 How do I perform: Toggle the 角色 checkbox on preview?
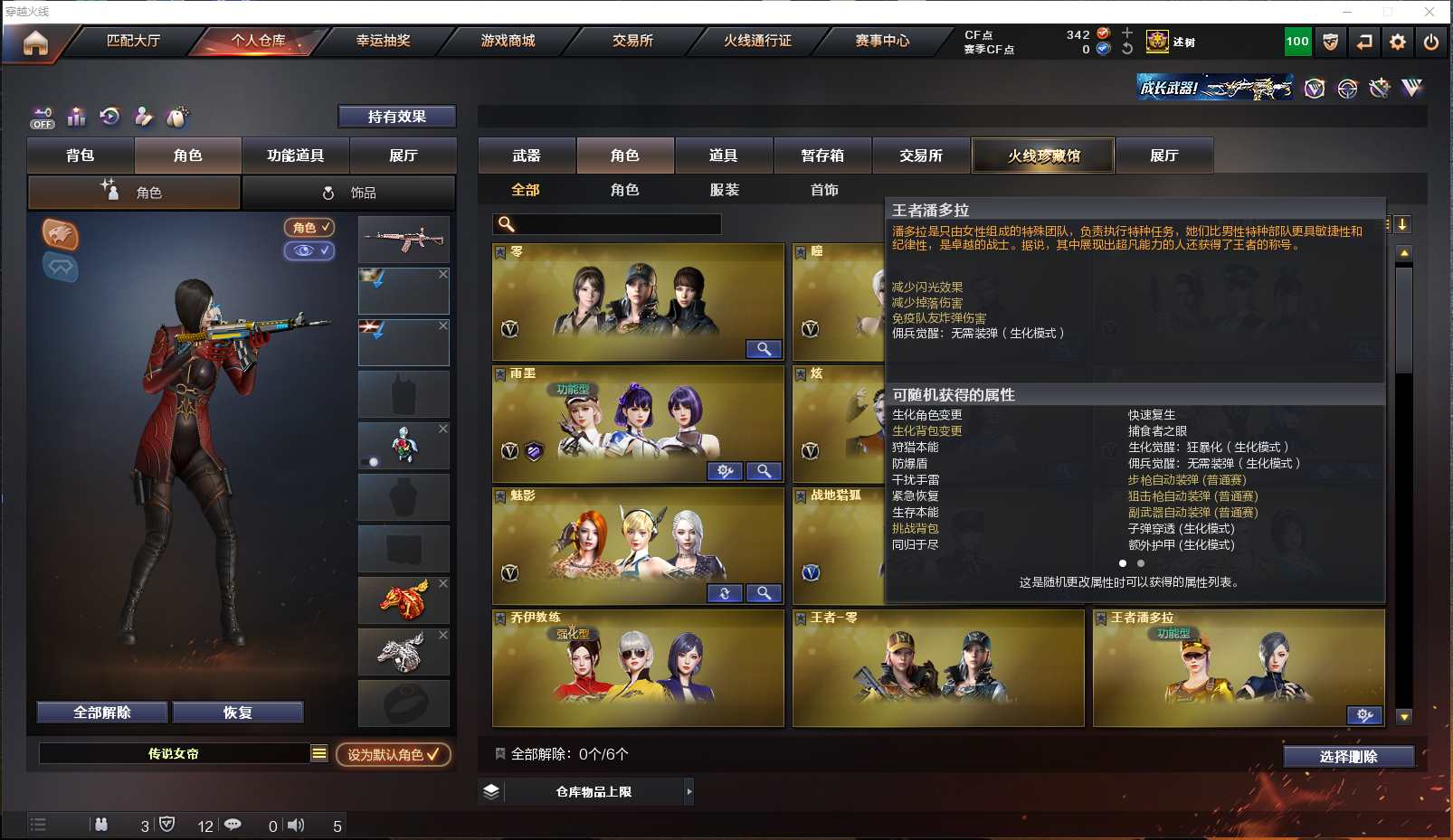[309, 227]
